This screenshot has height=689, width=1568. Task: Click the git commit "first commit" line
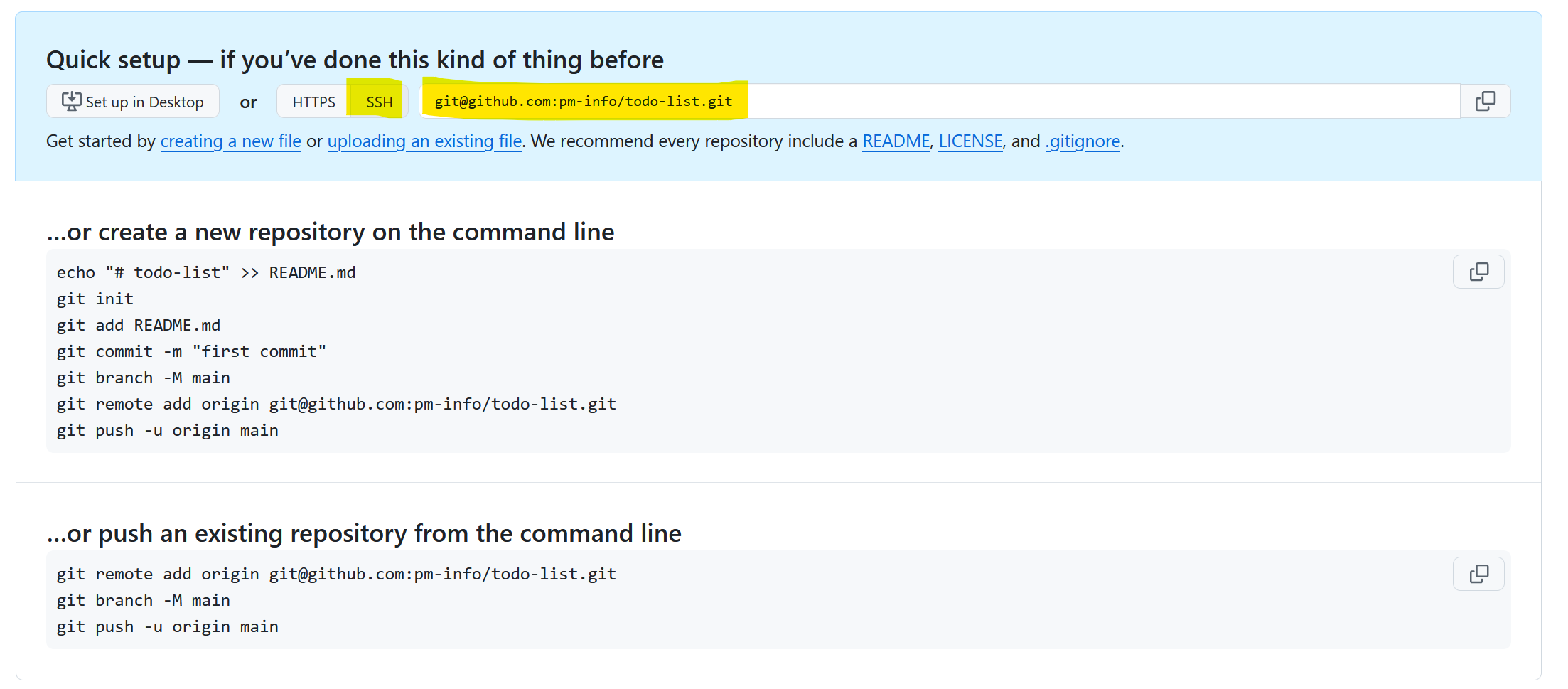pyautogui.click(x=191, y=352)
